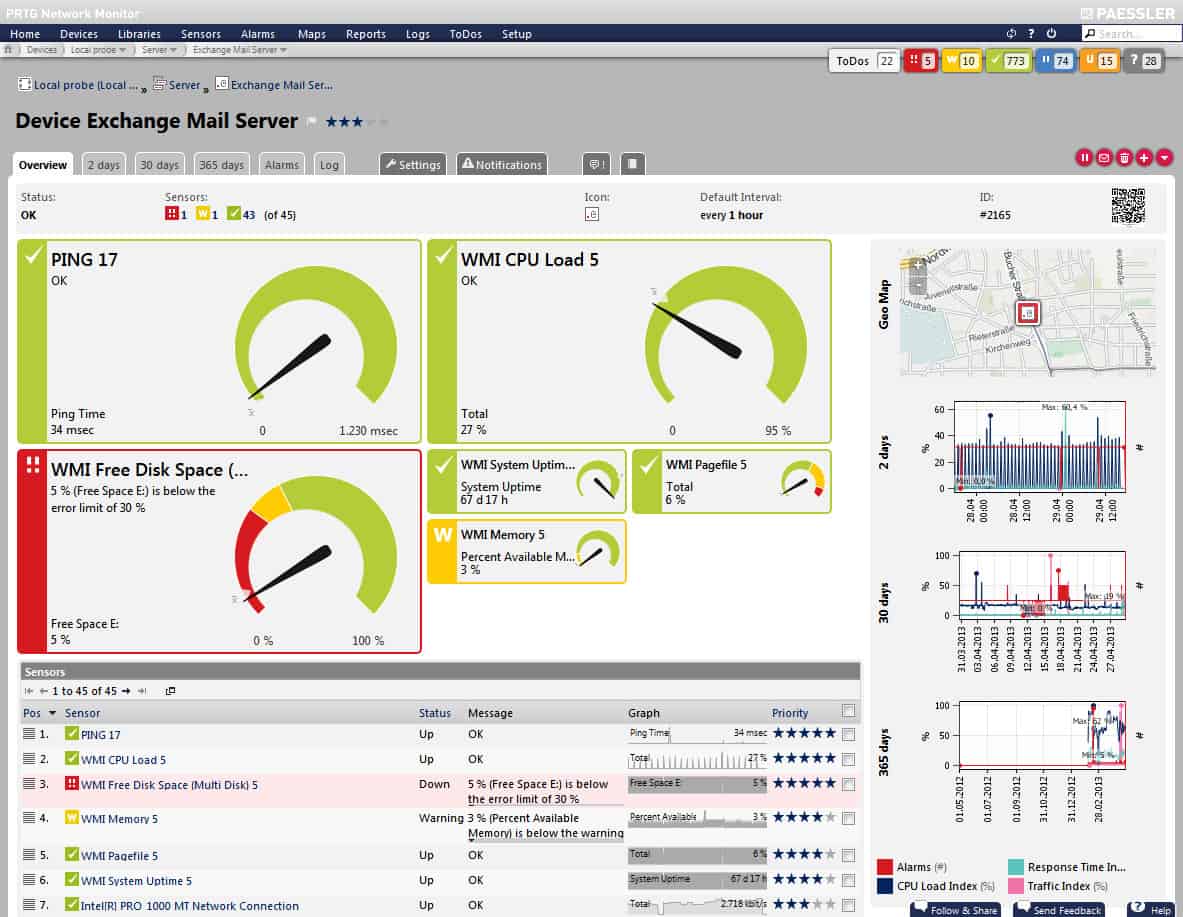The width and height of the screenshot is (1183, 917).
Task: Click the logout power icon
Action: point(1051,33)
